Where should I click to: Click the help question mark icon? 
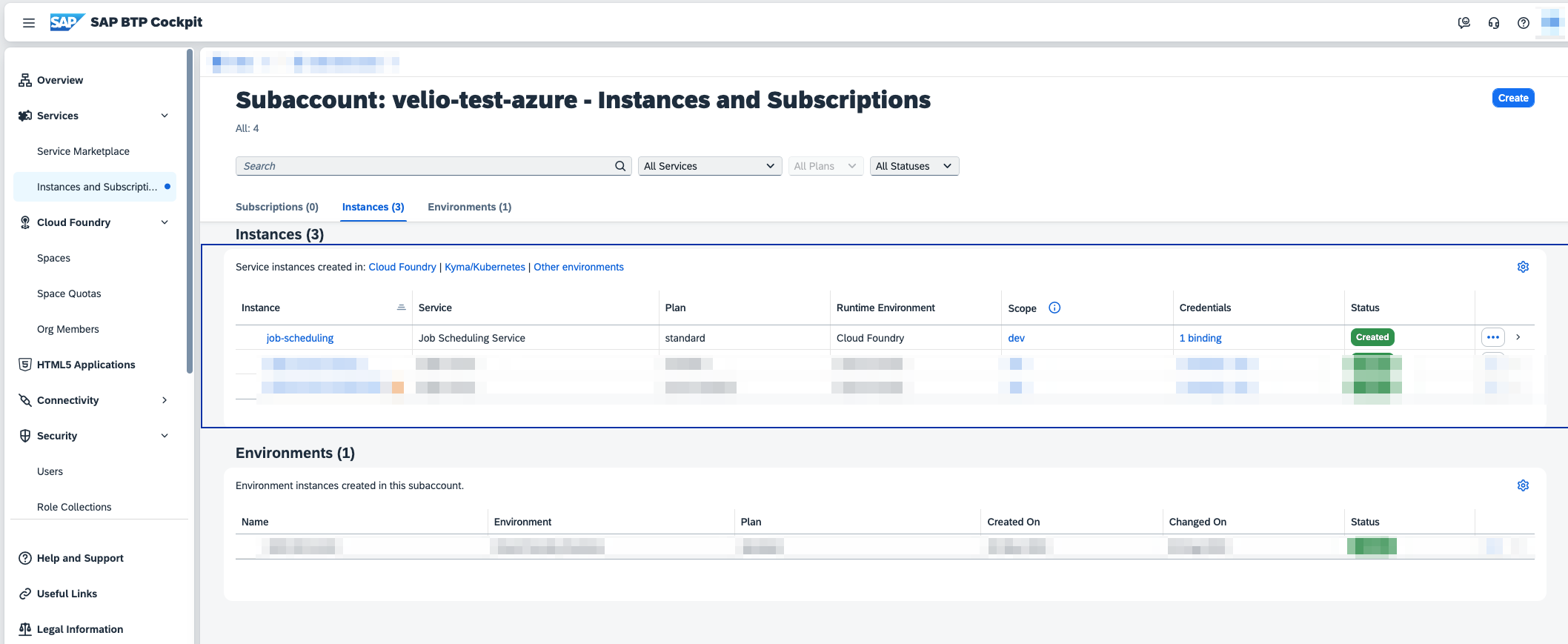point(1523,23)
